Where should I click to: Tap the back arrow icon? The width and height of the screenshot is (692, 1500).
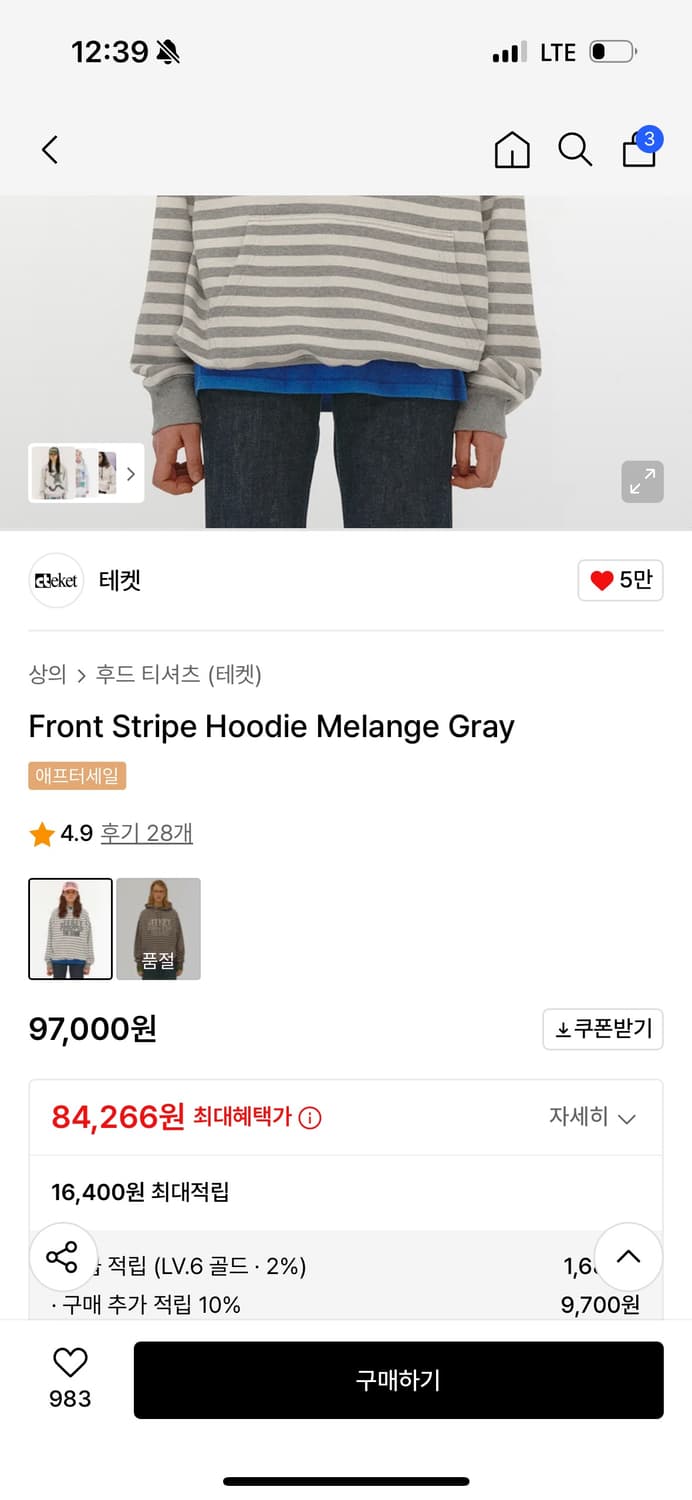[x=50, y=150]
